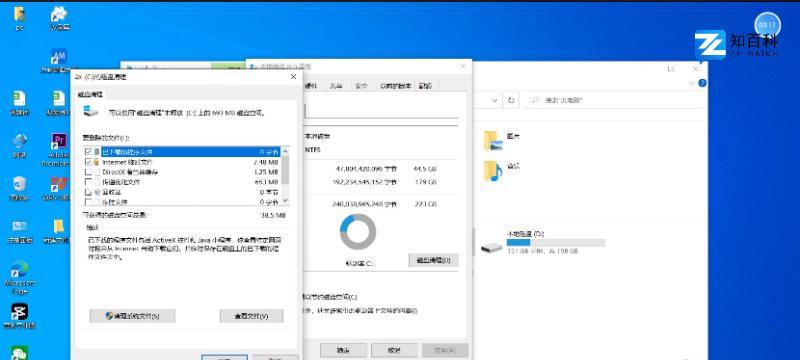Screen dimensions: 800x360
Task: Click the 7.48 MB size value
Action: pos(266,162)
